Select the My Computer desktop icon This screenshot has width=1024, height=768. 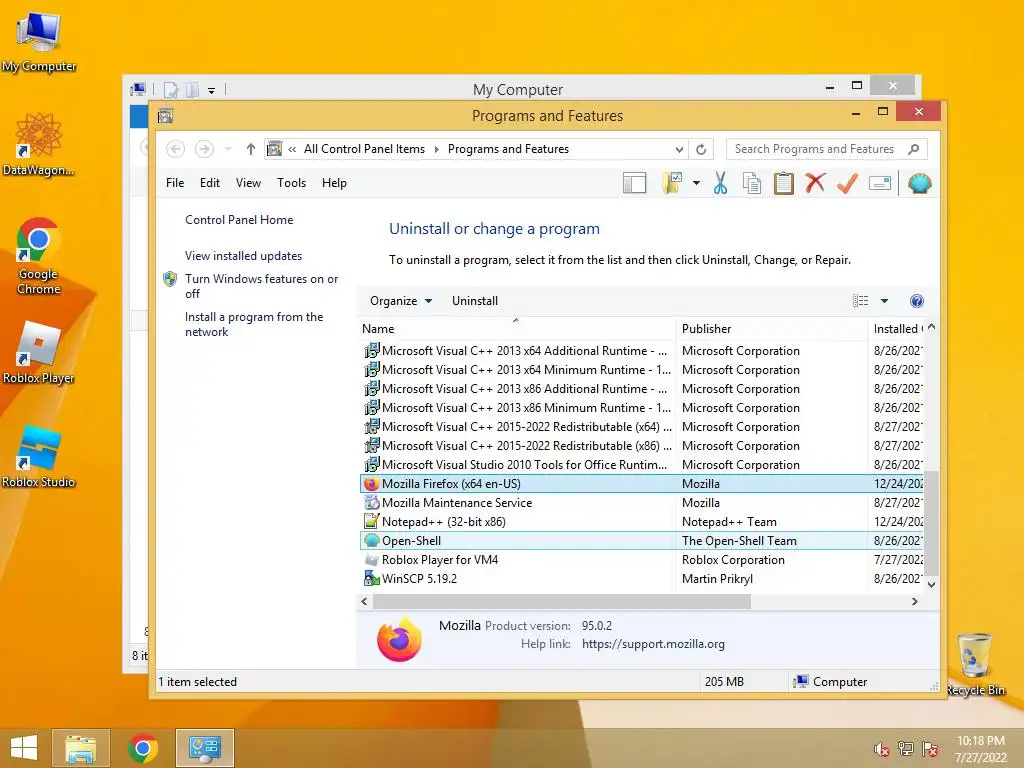pyautogui.click(x=39, y=41)
